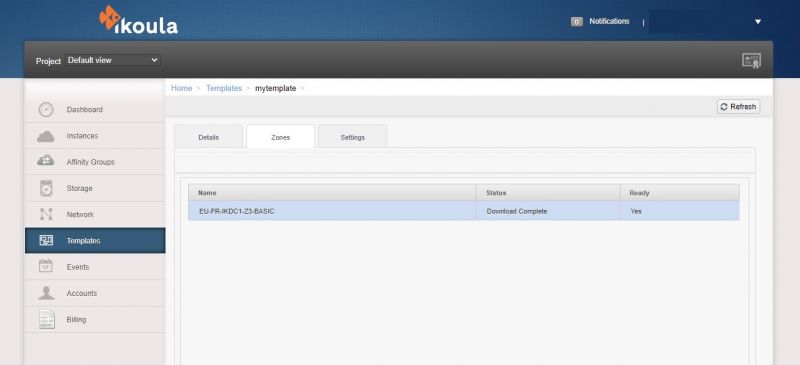
Task: Select the EU-FR-IKDC1-Z3-BASIC zone row
Action: point(464,211)
